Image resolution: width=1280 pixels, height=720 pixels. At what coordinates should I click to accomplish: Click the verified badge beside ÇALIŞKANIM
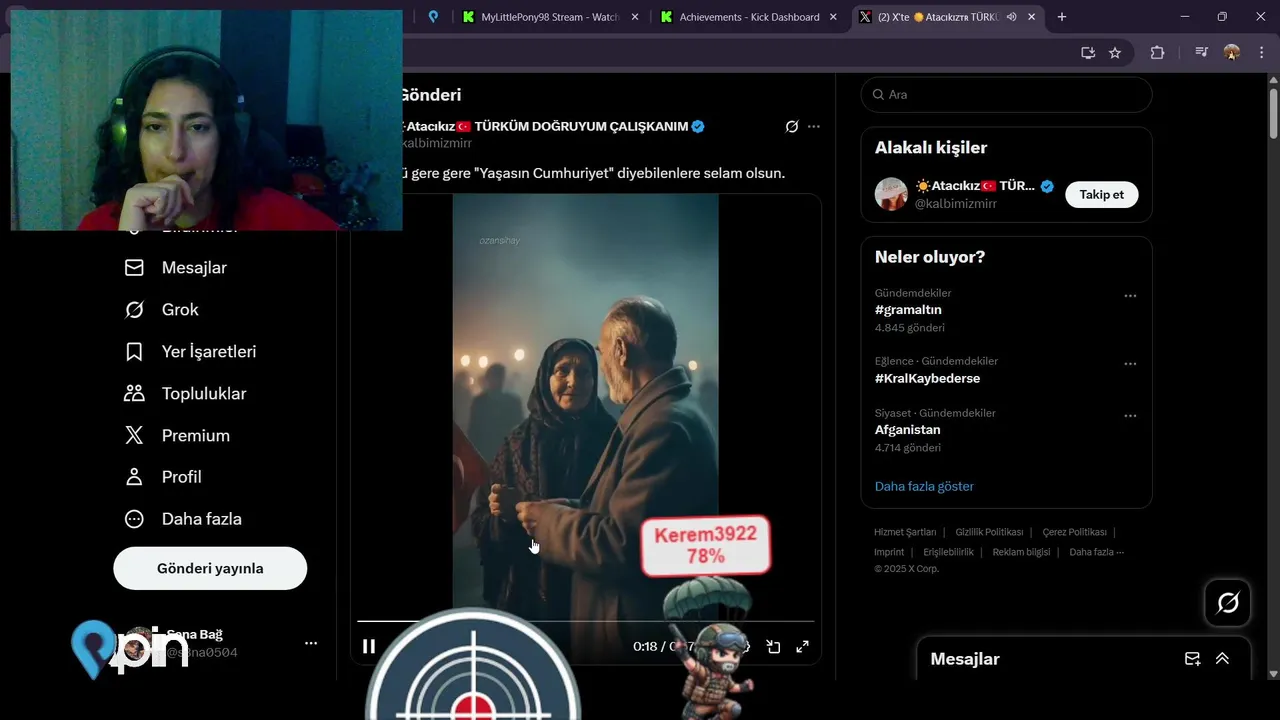pos(699,126)
